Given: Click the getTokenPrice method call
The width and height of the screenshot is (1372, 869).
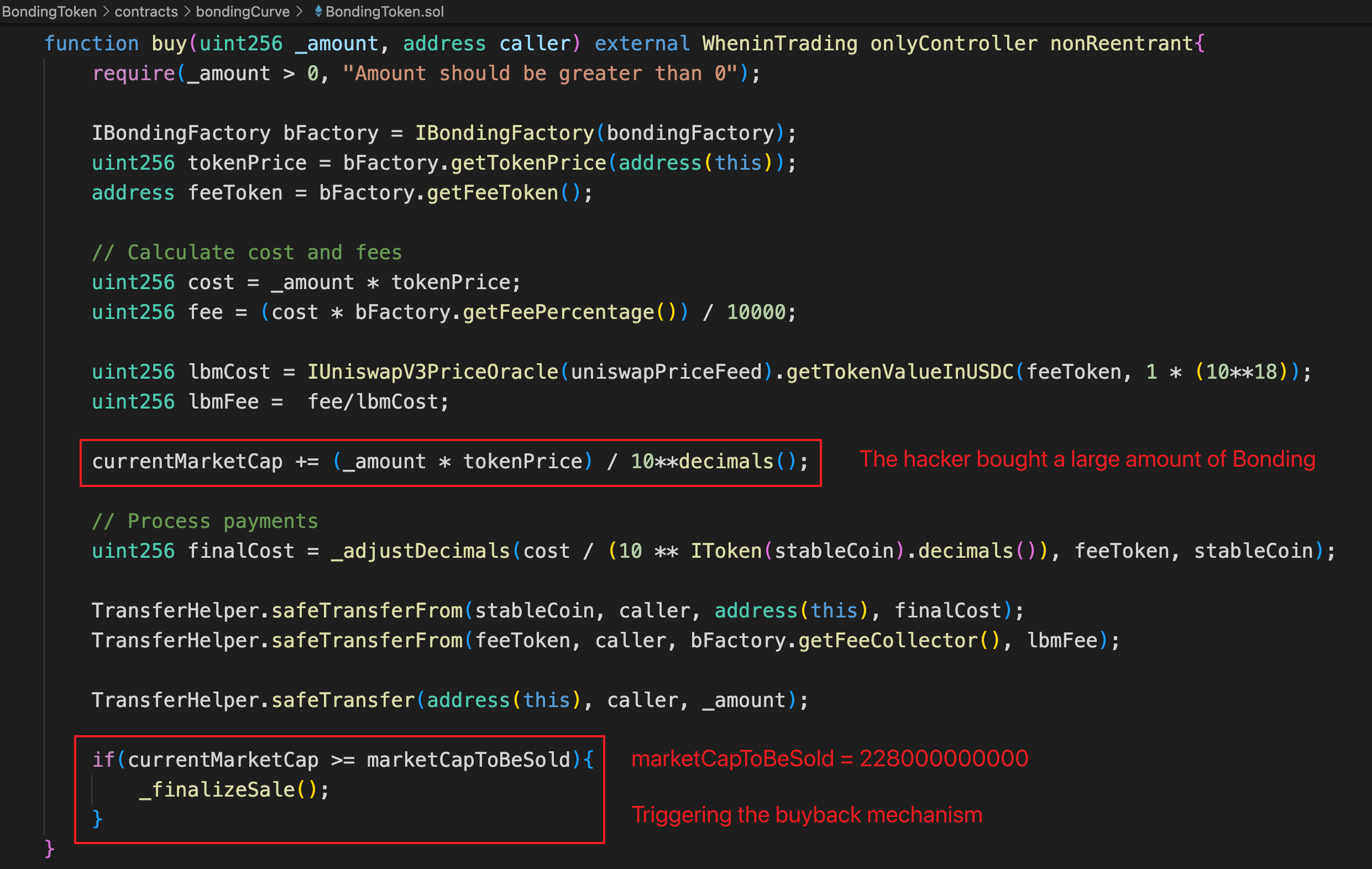Looking at the screenshot, I should pos(528,163).
